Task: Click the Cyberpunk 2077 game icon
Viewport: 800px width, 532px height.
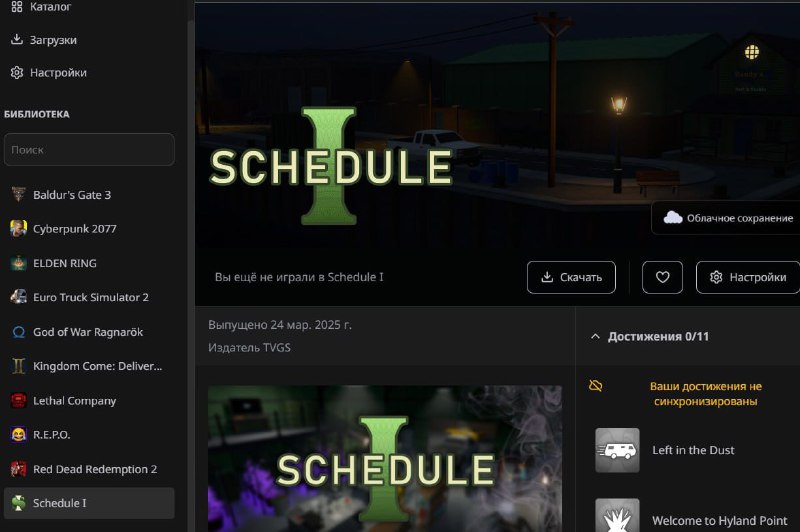Action: [x=18, y=229]
